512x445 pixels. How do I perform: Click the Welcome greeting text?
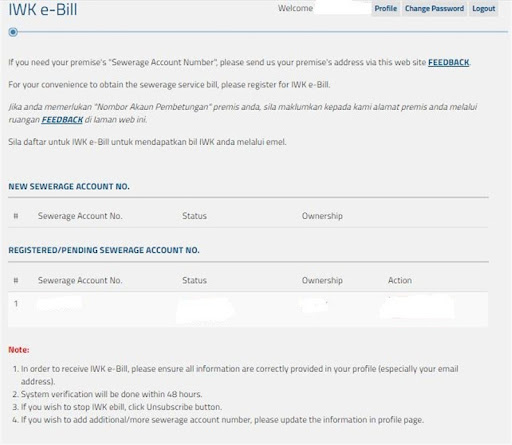pyautogui.click(x=295, y=8)
